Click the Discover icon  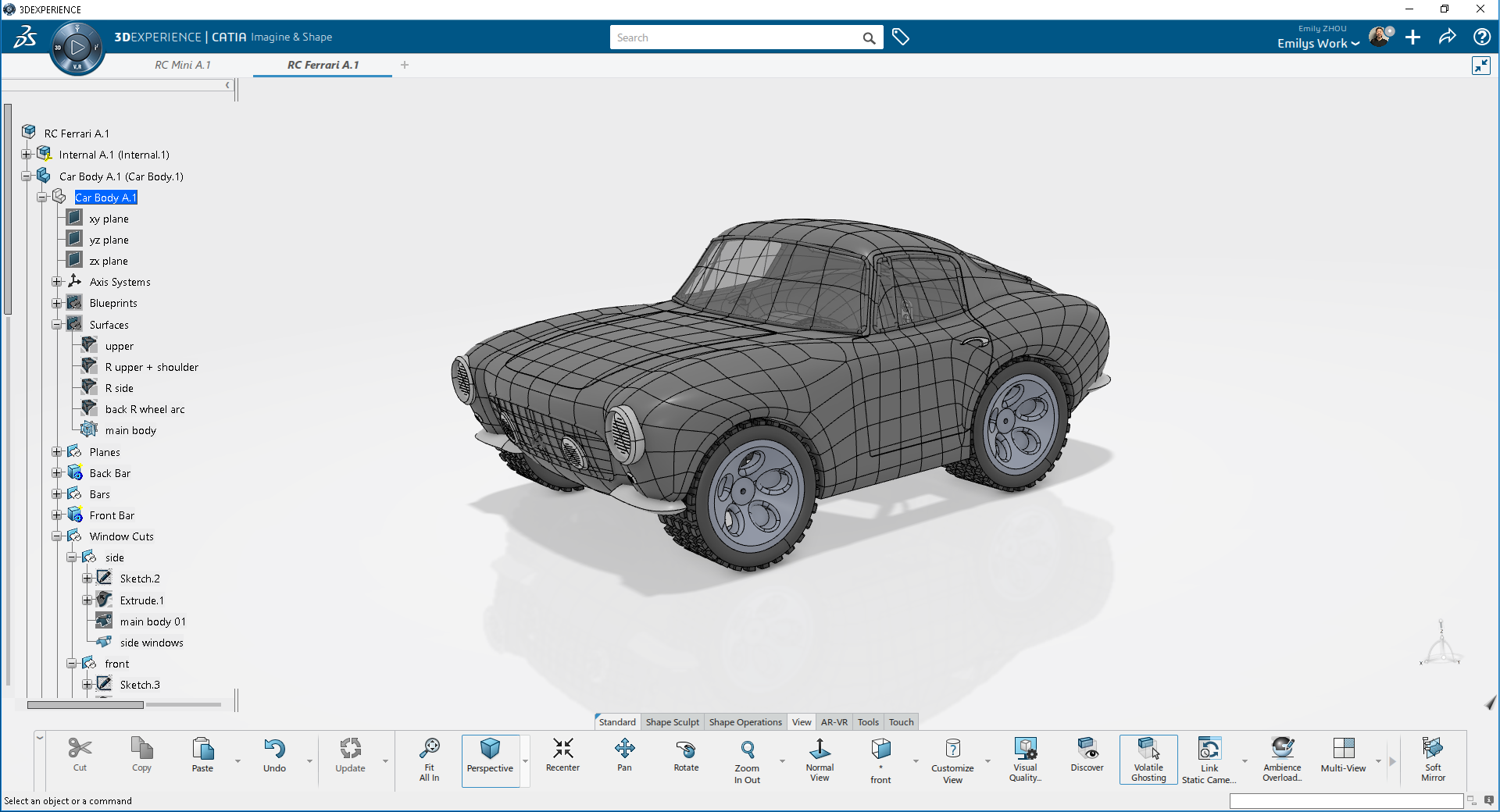pos(1087,756)
